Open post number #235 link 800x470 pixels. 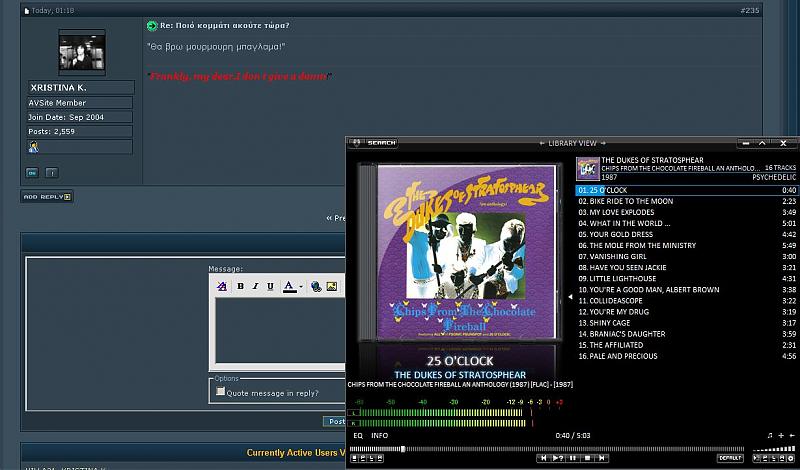pos(749,10)
